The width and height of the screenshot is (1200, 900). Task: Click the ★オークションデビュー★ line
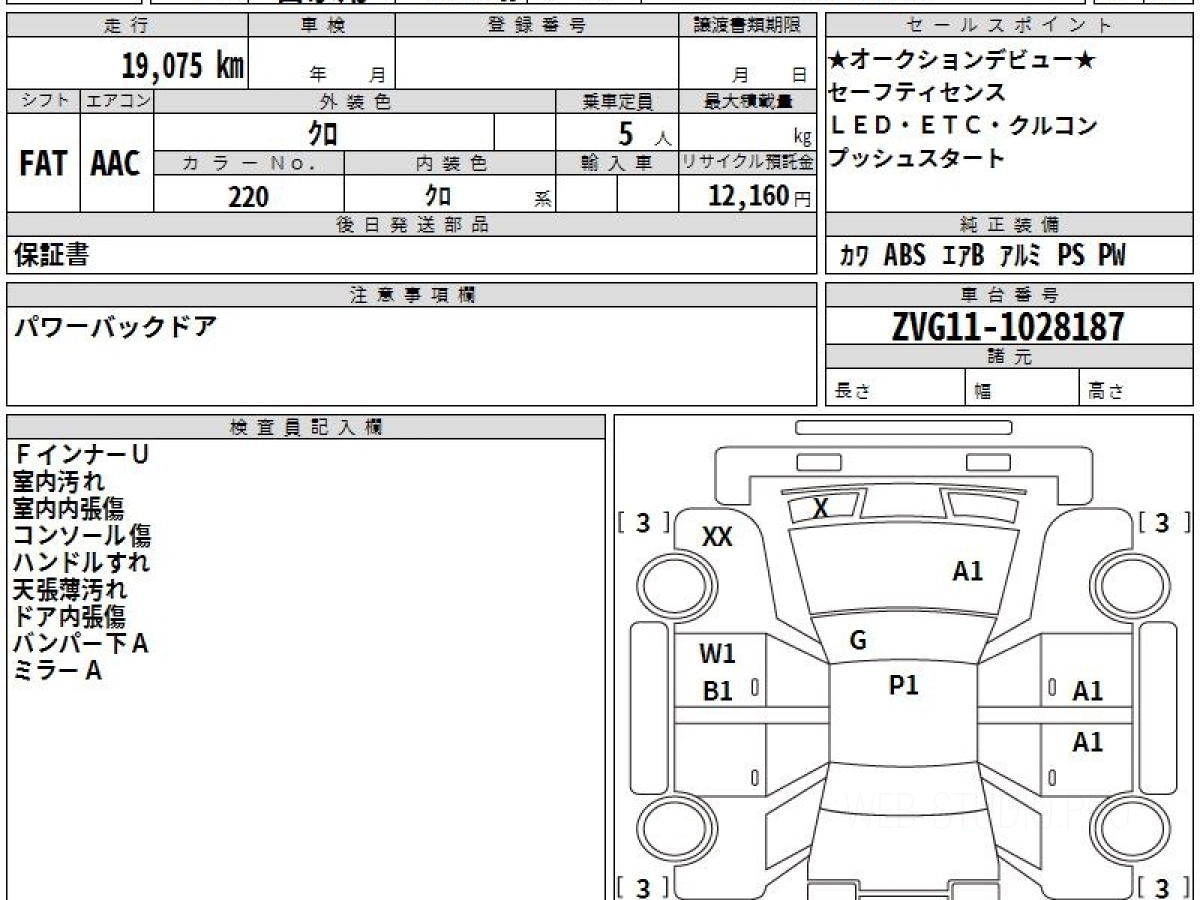962,61
